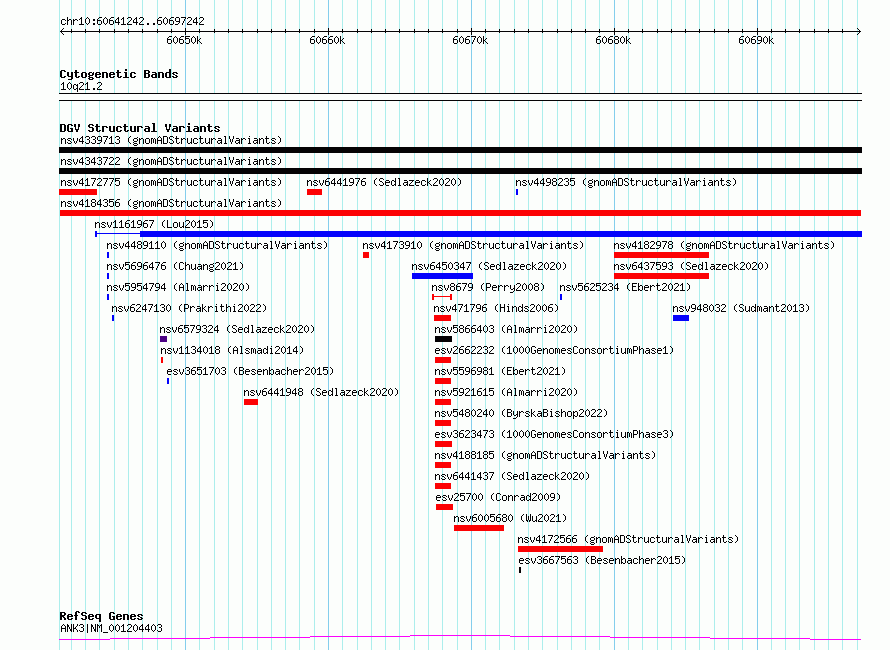The width and height of the screenshot is (890, 650).
Task: Click nsv5596981 (Ebert2021) label
Action: 501,371
